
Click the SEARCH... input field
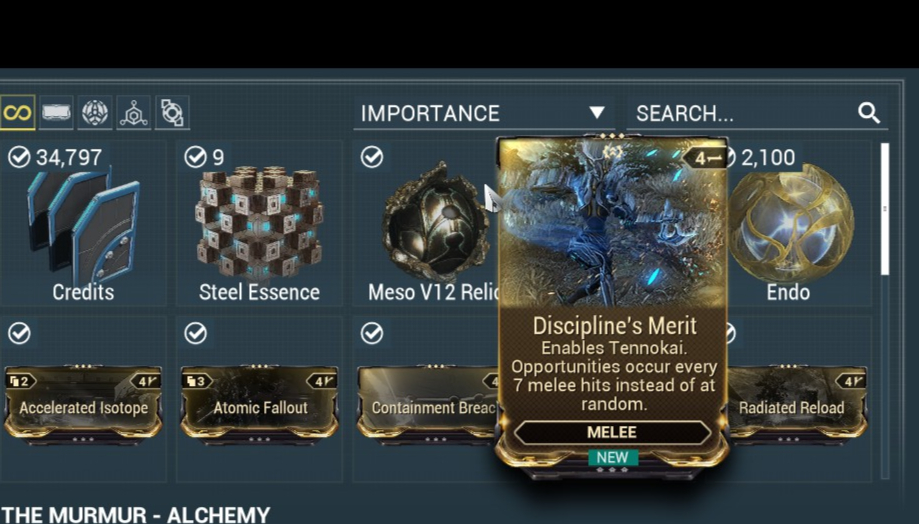pyautogui.click(x=757, y=113)
